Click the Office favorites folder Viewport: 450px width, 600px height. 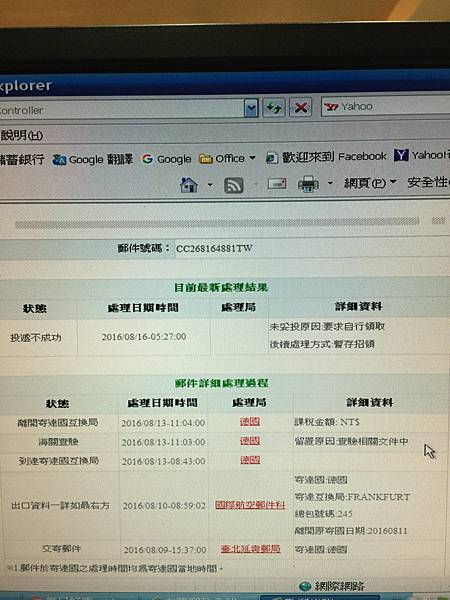(x=223, y=158)
